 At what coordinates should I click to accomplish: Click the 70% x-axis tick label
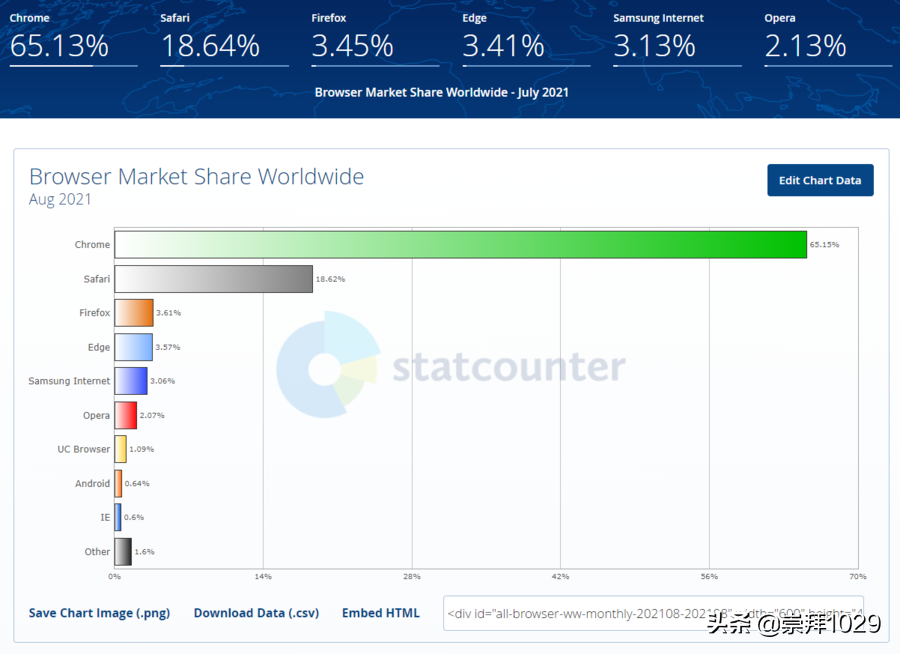pos(858,576)
